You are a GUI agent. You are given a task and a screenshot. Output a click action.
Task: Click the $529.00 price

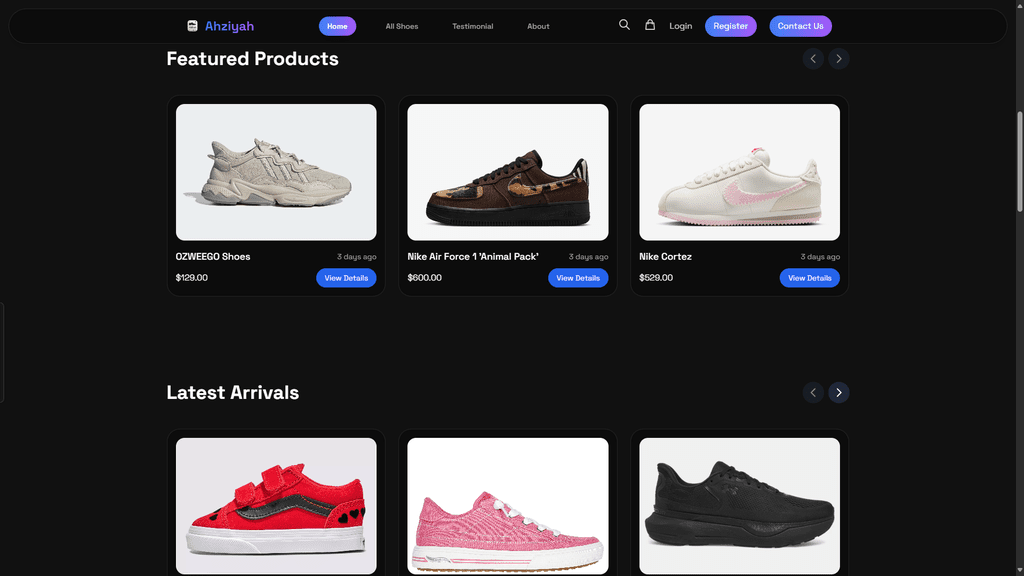[656, 278]
